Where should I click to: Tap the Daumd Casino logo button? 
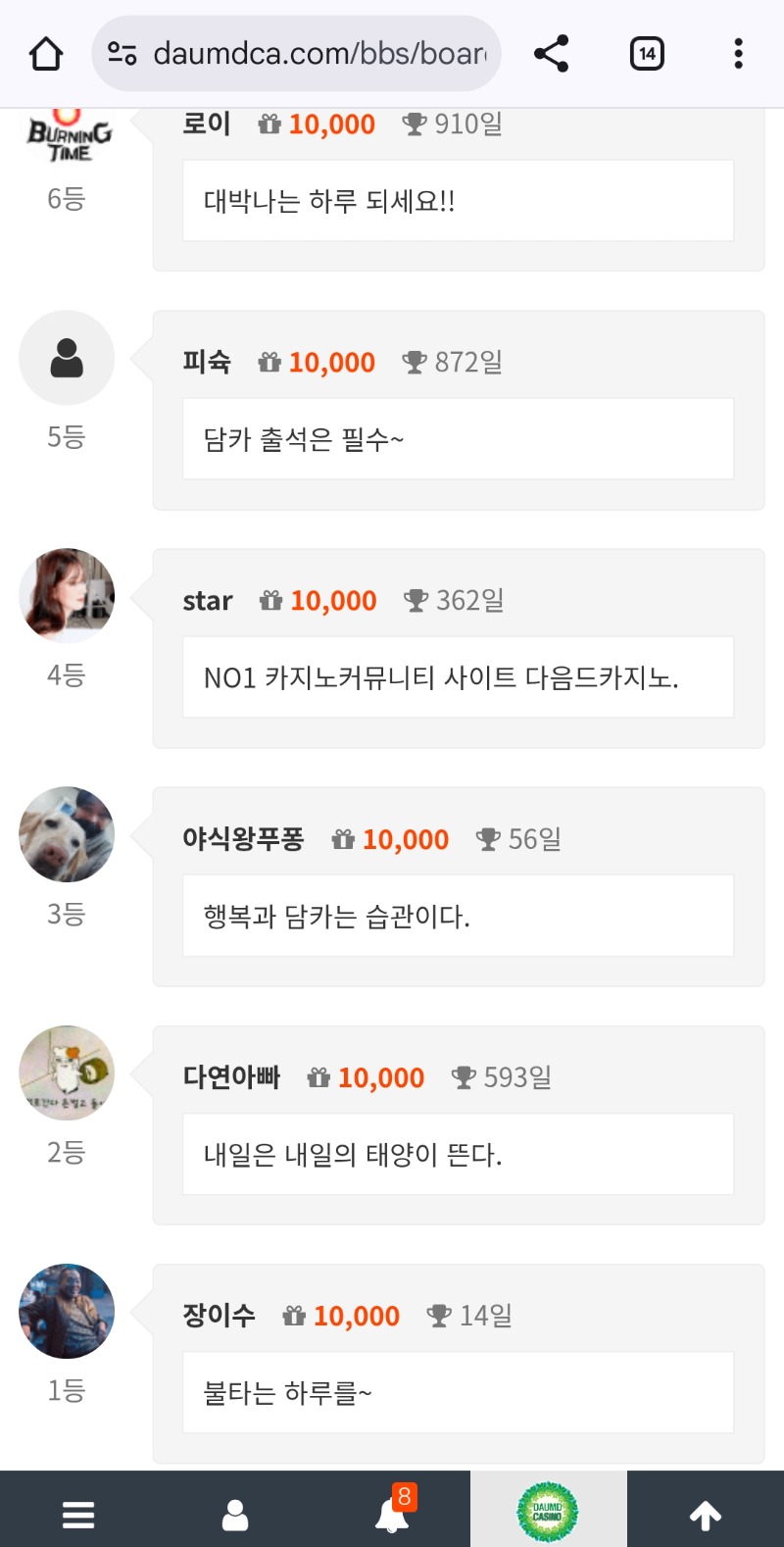[548, 1512]
